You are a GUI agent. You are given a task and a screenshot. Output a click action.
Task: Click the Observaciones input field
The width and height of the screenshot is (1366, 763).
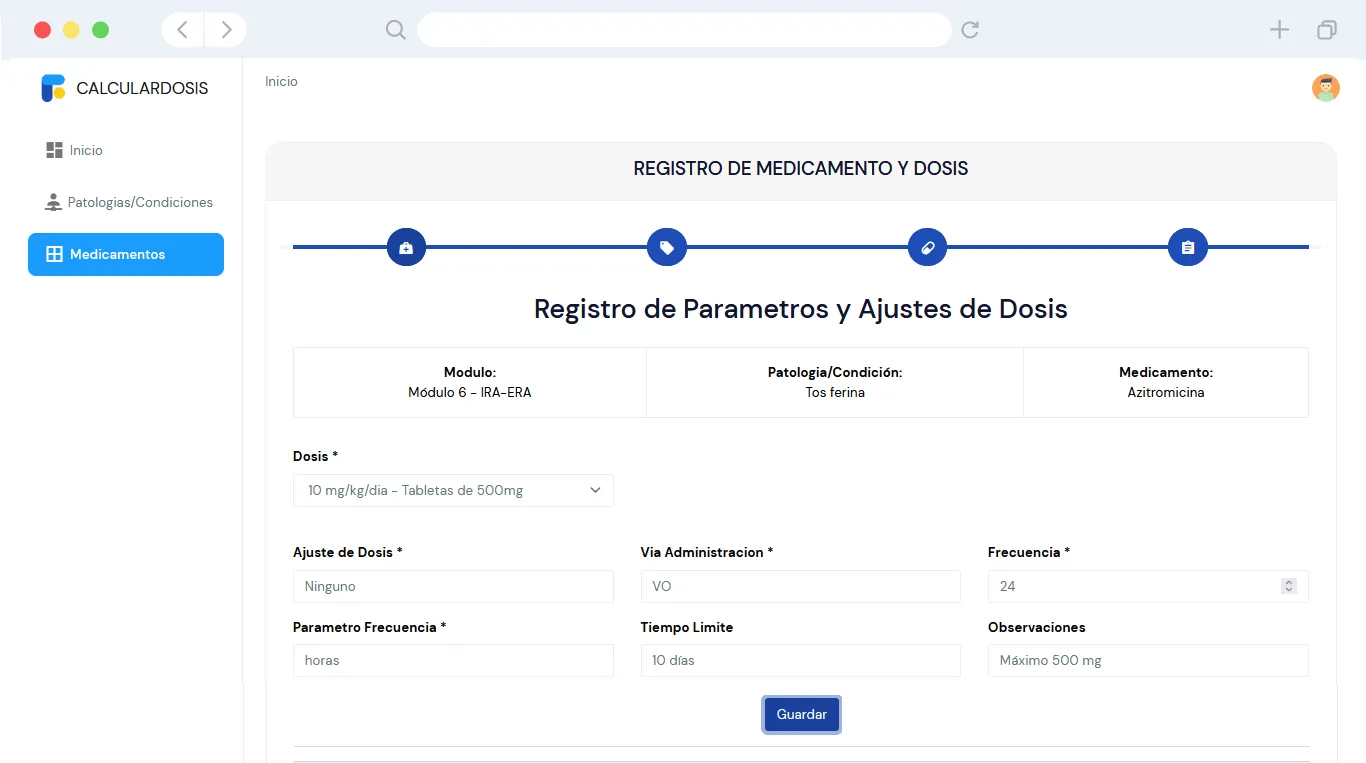coord(1147,660)
